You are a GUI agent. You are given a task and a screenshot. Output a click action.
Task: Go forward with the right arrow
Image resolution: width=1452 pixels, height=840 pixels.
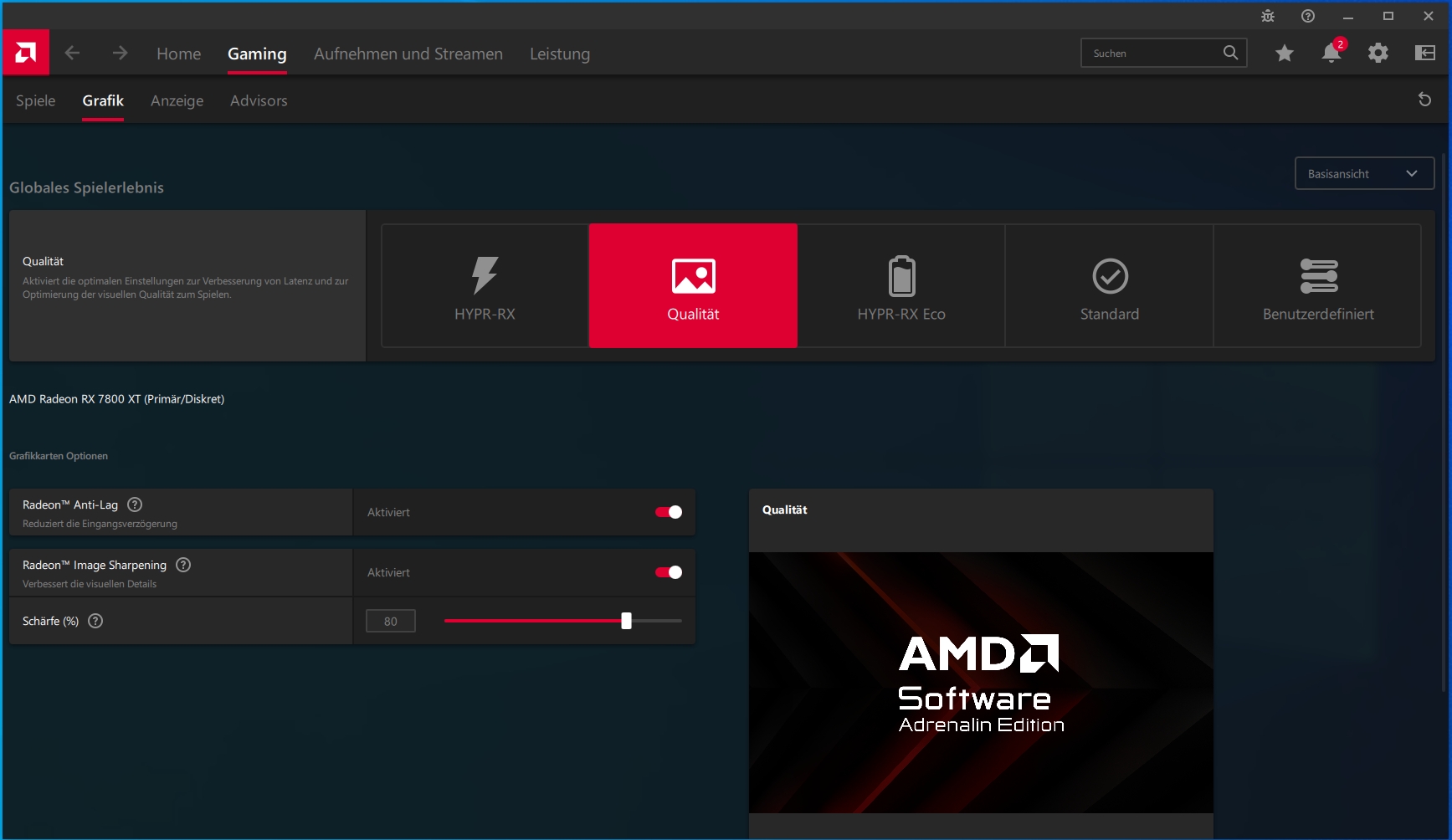121,53
